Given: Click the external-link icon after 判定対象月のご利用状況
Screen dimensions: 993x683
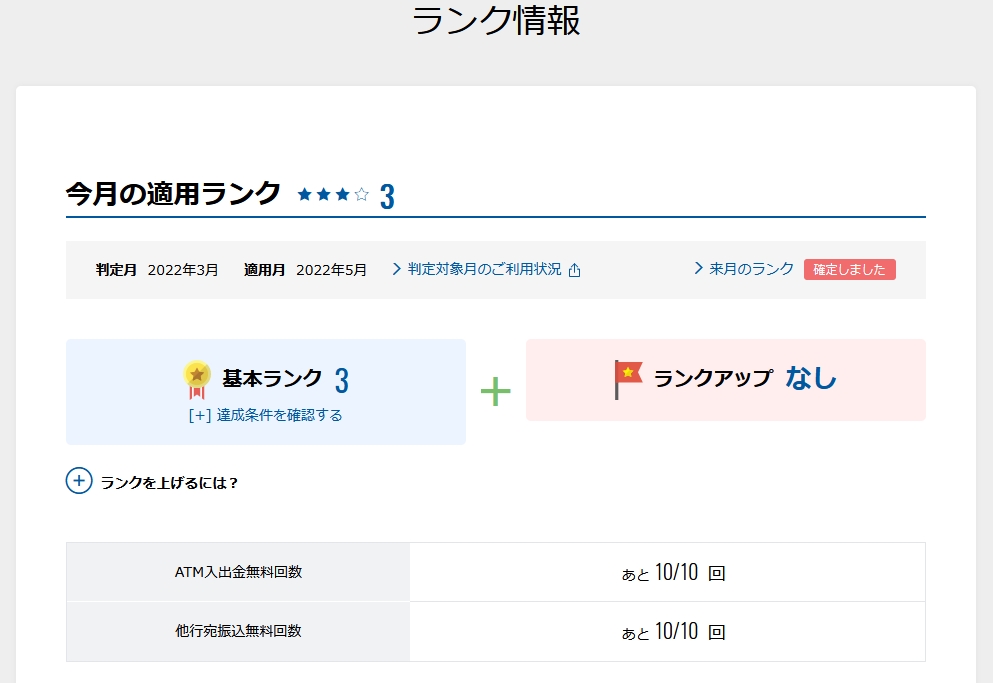Looking at the screenshot, I should [574, 270].
